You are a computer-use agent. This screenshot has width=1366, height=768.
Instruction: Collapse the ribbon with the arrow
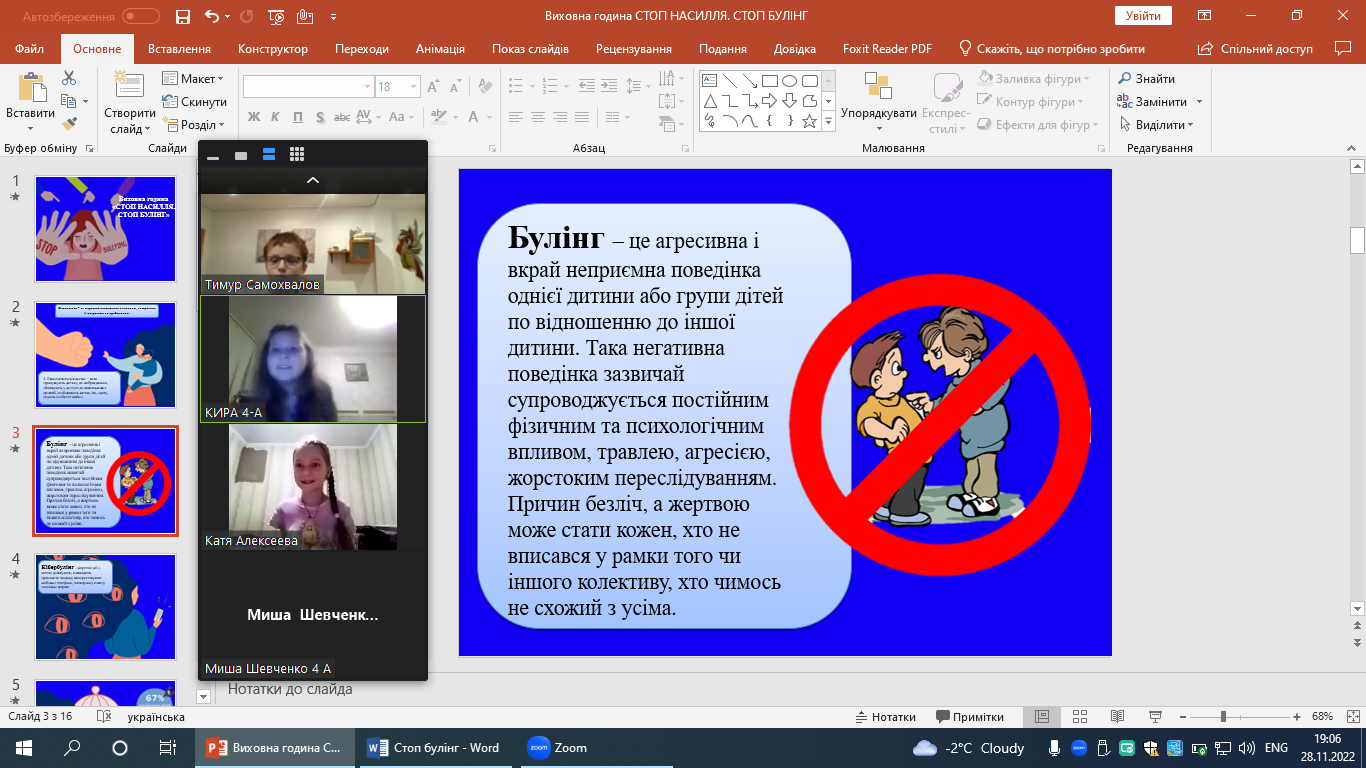(x=1350, y=147)
